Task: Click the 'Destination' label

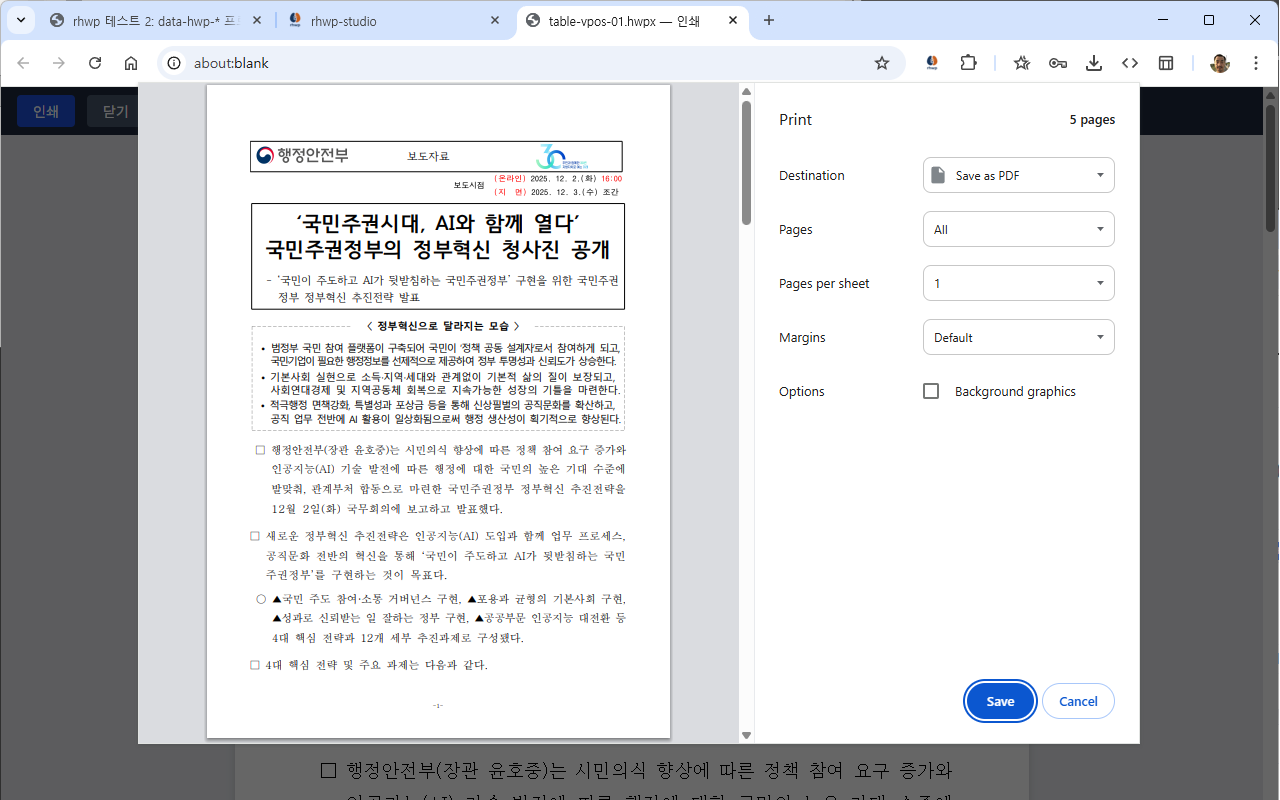Action: pos(812,175)
